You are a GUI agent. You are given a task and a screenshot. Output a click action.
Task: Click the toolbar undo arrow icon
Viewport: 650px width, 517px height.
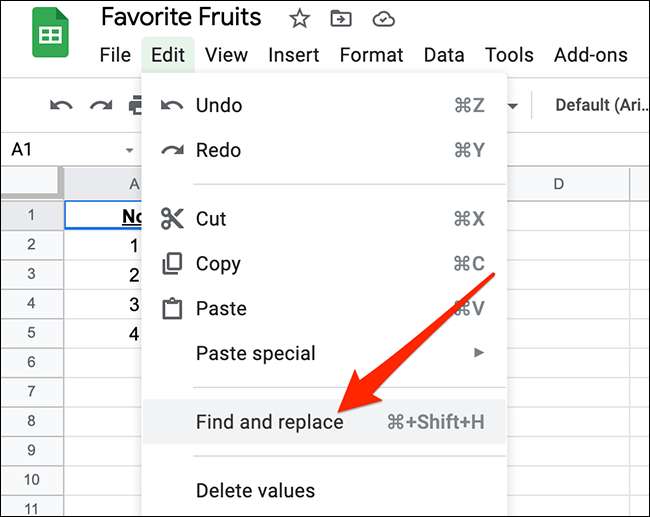[60, 105]
